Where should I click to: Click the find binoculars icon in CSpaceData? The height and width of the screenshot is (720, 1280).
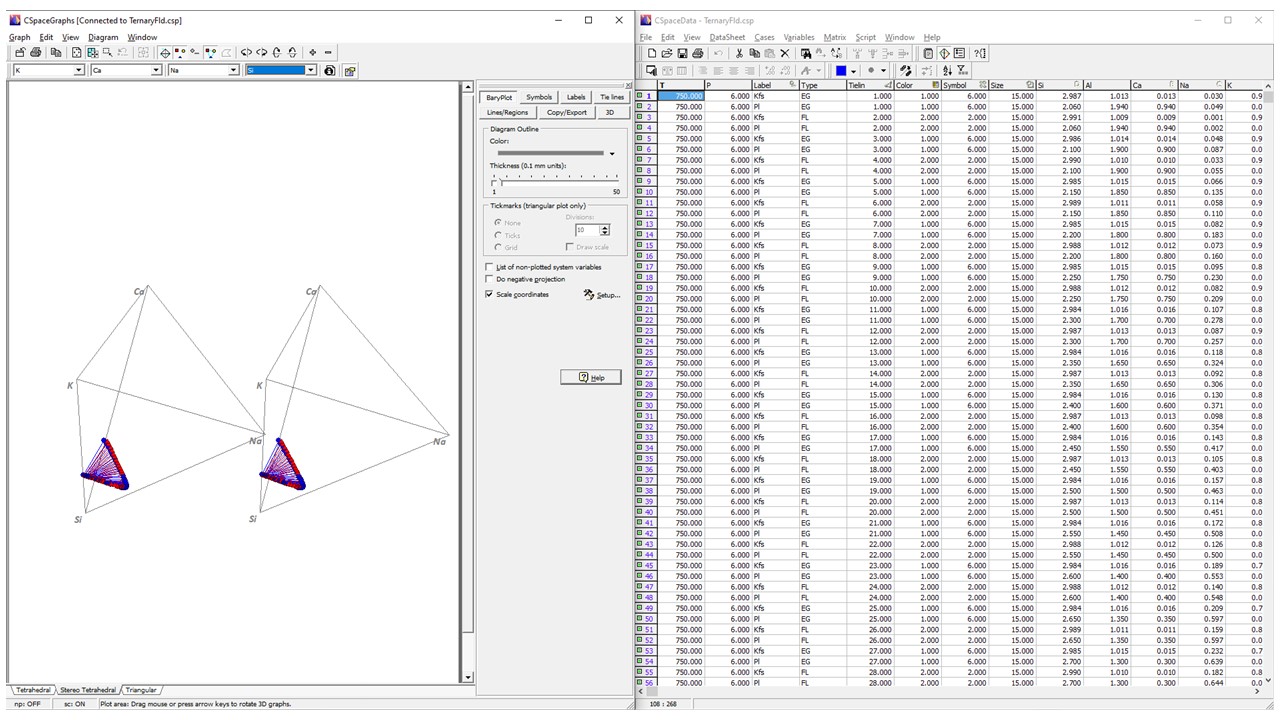tap(805, 53)
